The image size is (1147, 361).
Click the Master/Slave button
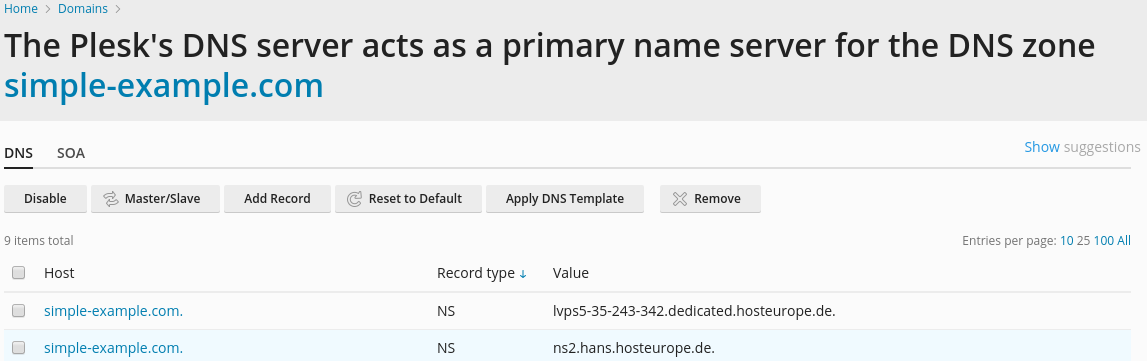coord(155,199)
